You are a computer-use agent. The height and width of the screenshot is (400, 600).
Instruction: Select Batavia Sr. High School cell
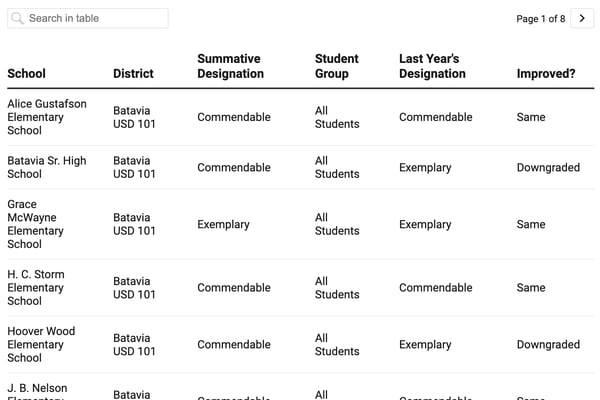click(x=47, y=167)
